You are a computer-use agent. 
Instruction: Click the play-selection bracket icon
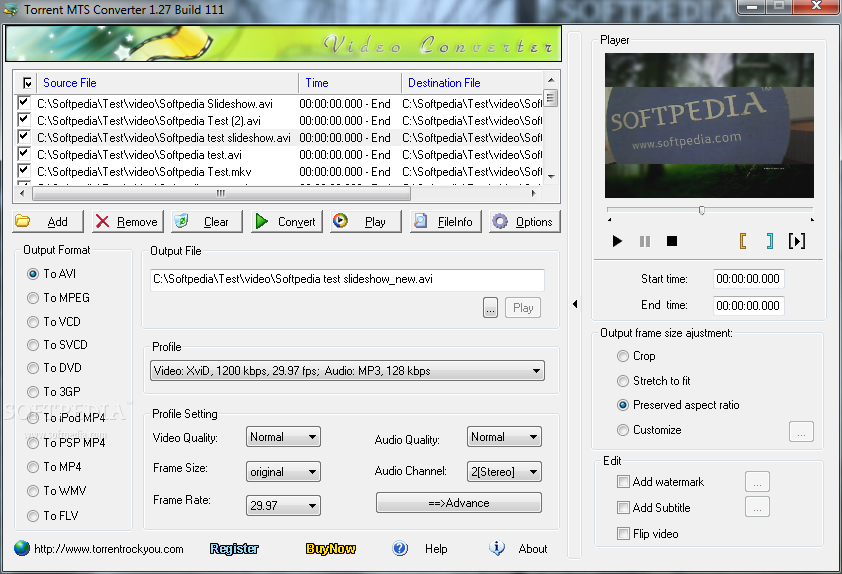click(x=796, y=241)
